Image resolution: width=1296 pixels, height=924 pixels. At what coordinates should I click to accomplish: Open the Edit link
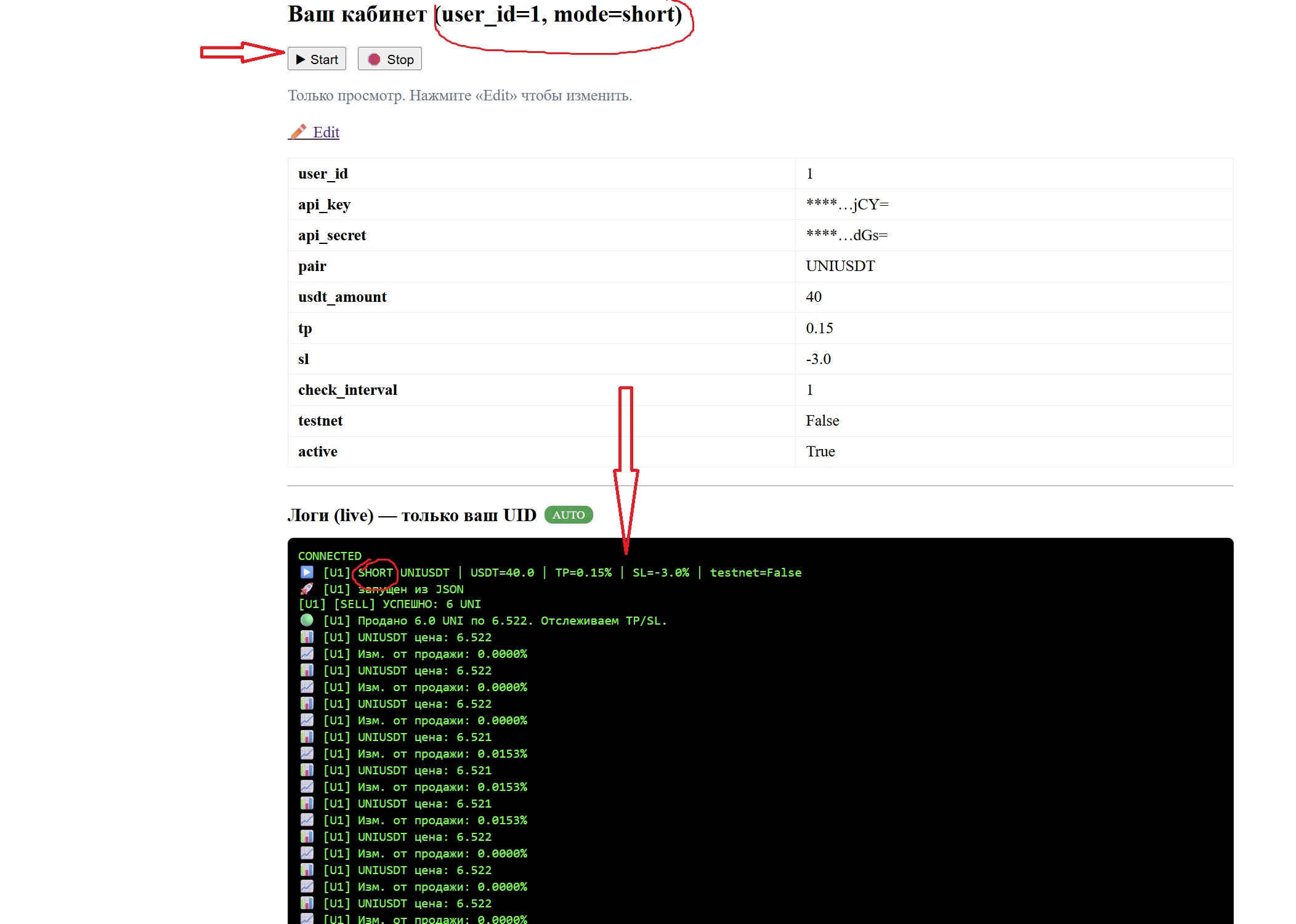326,132
